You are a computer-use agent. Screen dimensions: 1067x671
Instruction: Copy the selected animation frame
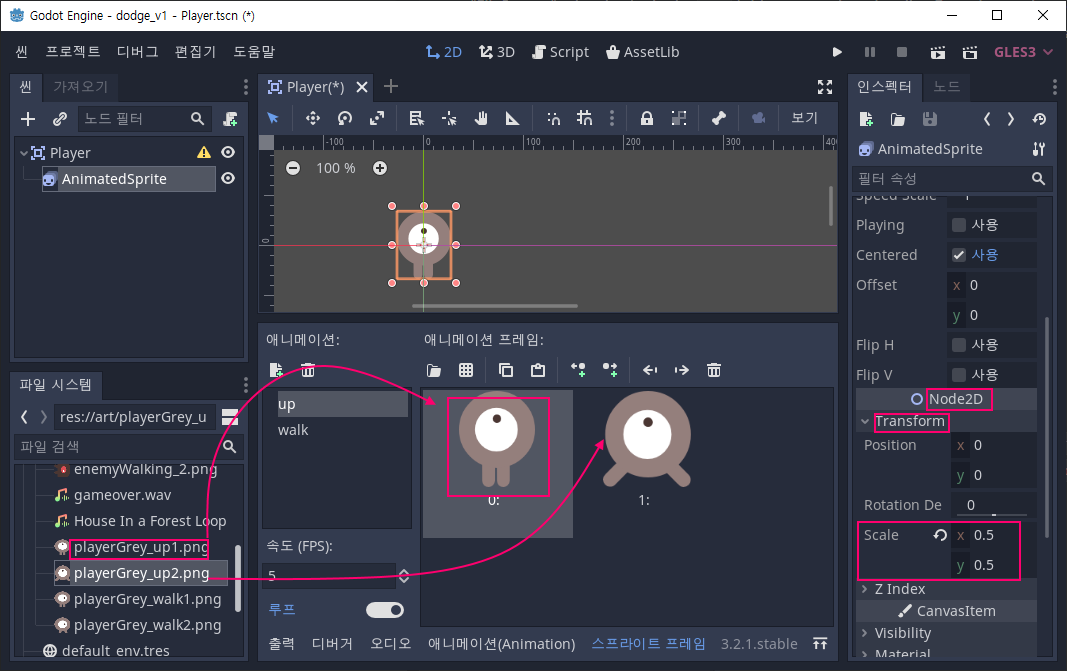click(x=506, y=370)
